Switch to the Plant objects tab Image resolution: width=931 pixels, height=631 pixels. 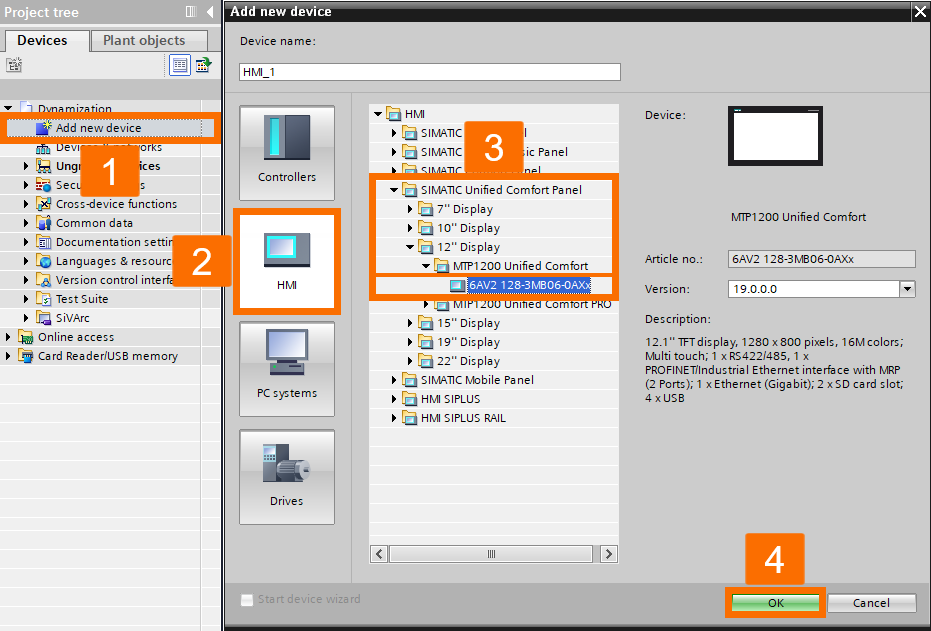click(149, 40)
